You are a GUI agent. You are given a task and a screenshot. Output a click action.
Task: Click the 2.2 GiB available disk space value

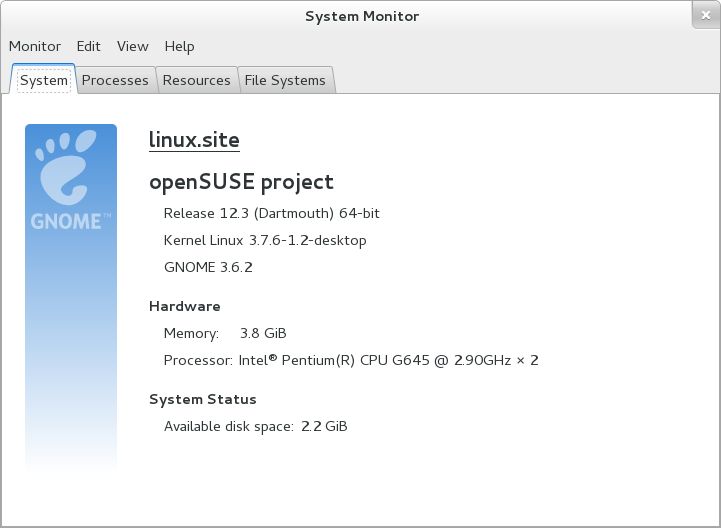(324, 426)
